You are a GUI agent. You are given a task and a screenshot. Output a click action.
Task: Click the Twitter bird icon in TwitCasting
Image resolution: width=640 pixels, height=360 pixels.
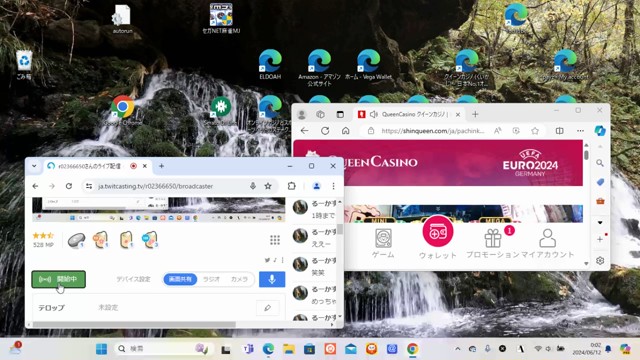click(x=267, y=260)
